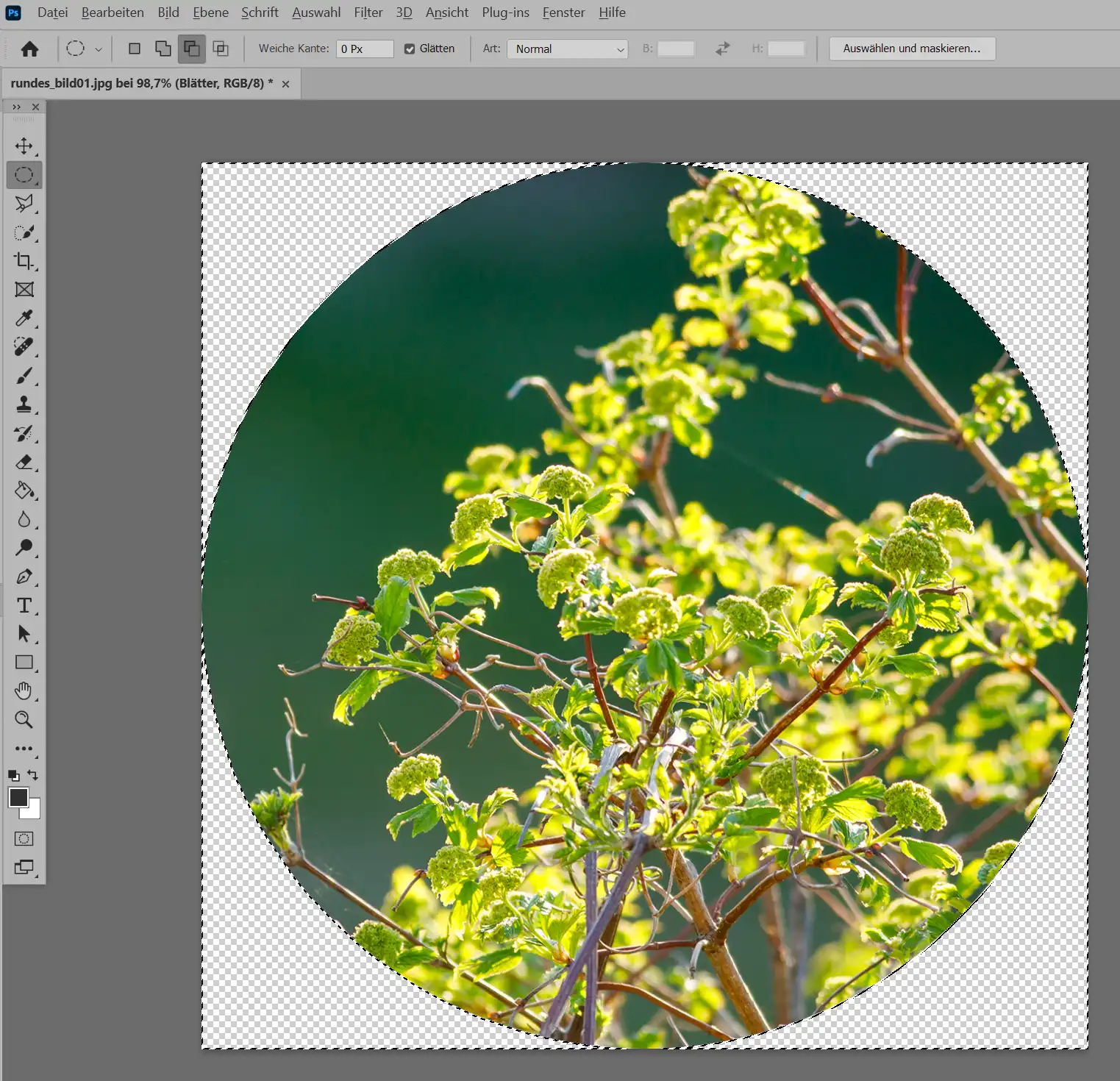Screen dimensions: 1120x1081
Task: Select the History Brush tool
Action: tap(24, 433)
